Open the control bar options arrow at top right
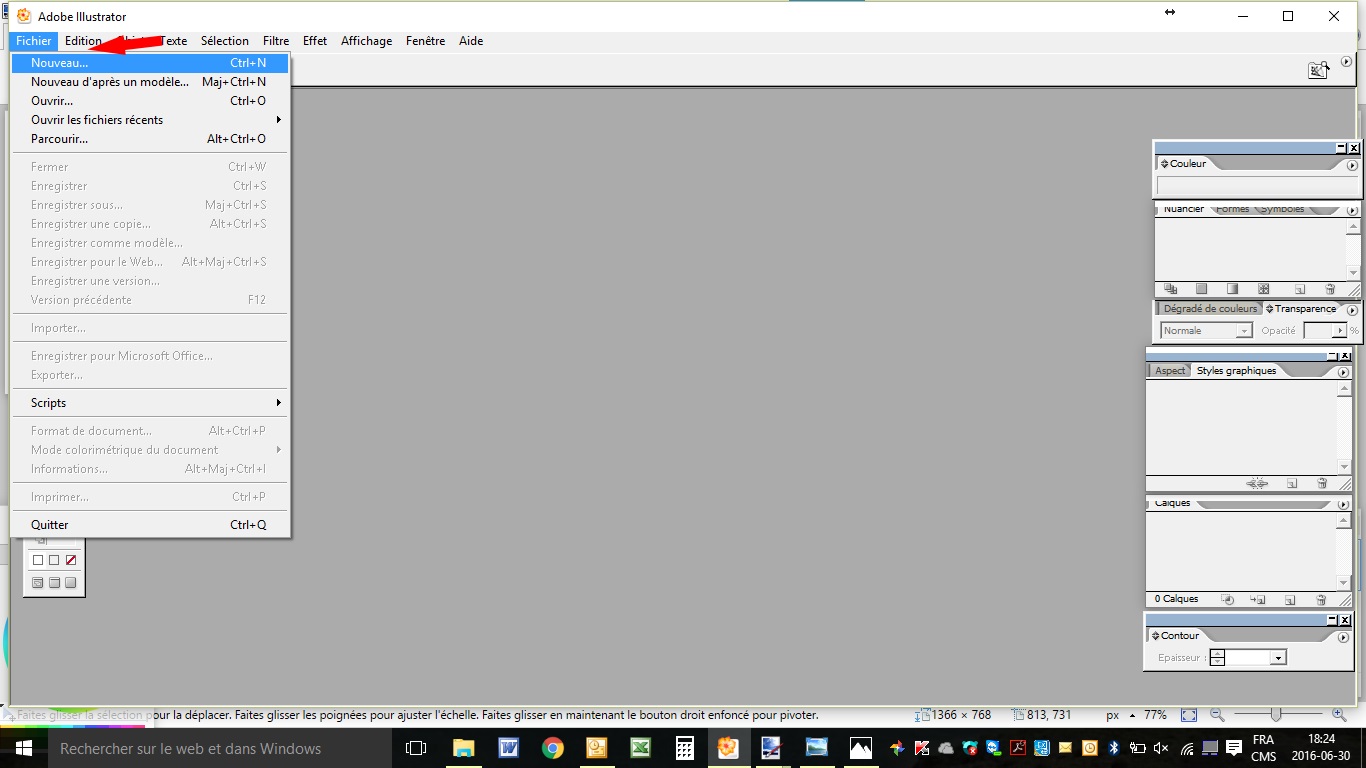This screenshot has width=1366, height=768. coord(1346,62)
